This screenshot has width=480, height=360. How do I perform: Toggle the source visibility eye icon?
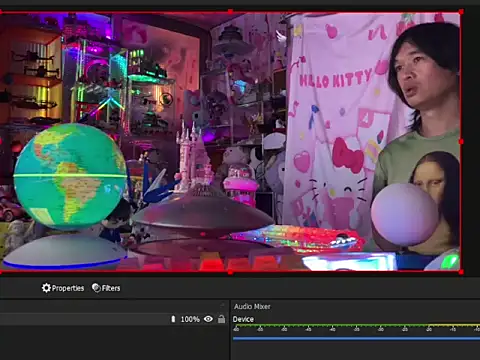click(x=208, y=319)
